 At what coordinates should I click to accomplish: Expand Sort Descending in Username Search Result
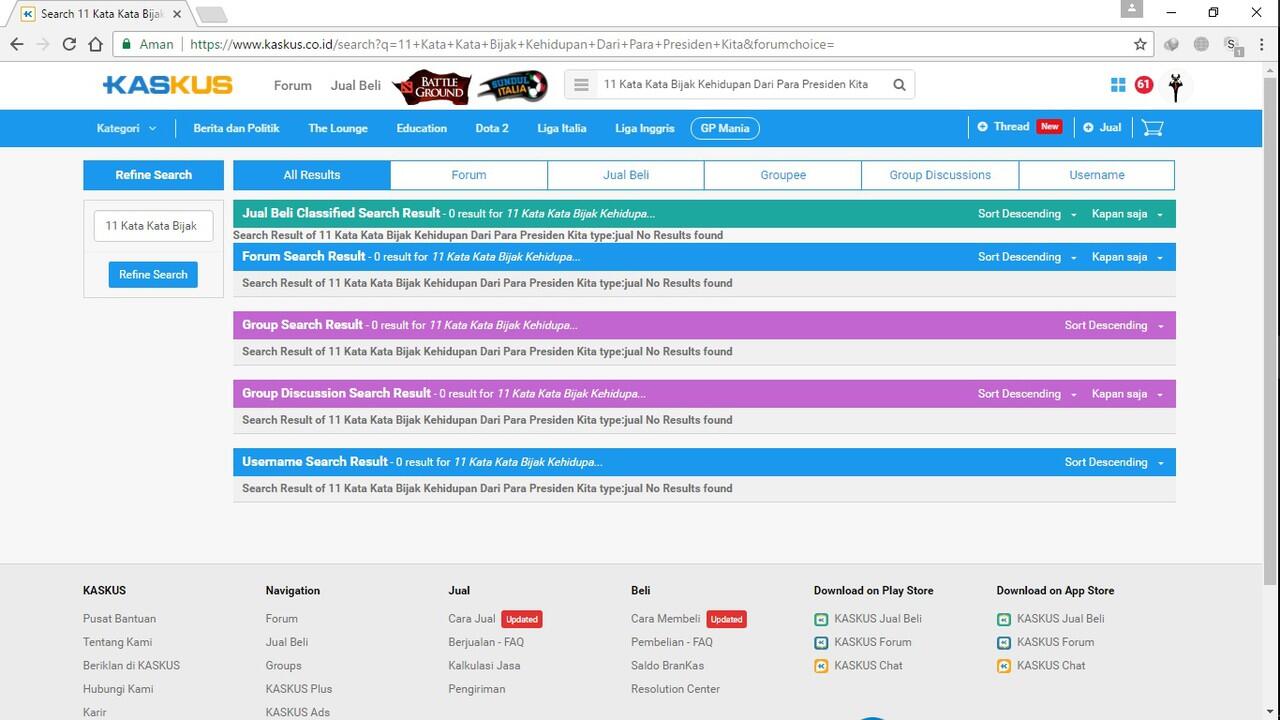pos(1113,462)
